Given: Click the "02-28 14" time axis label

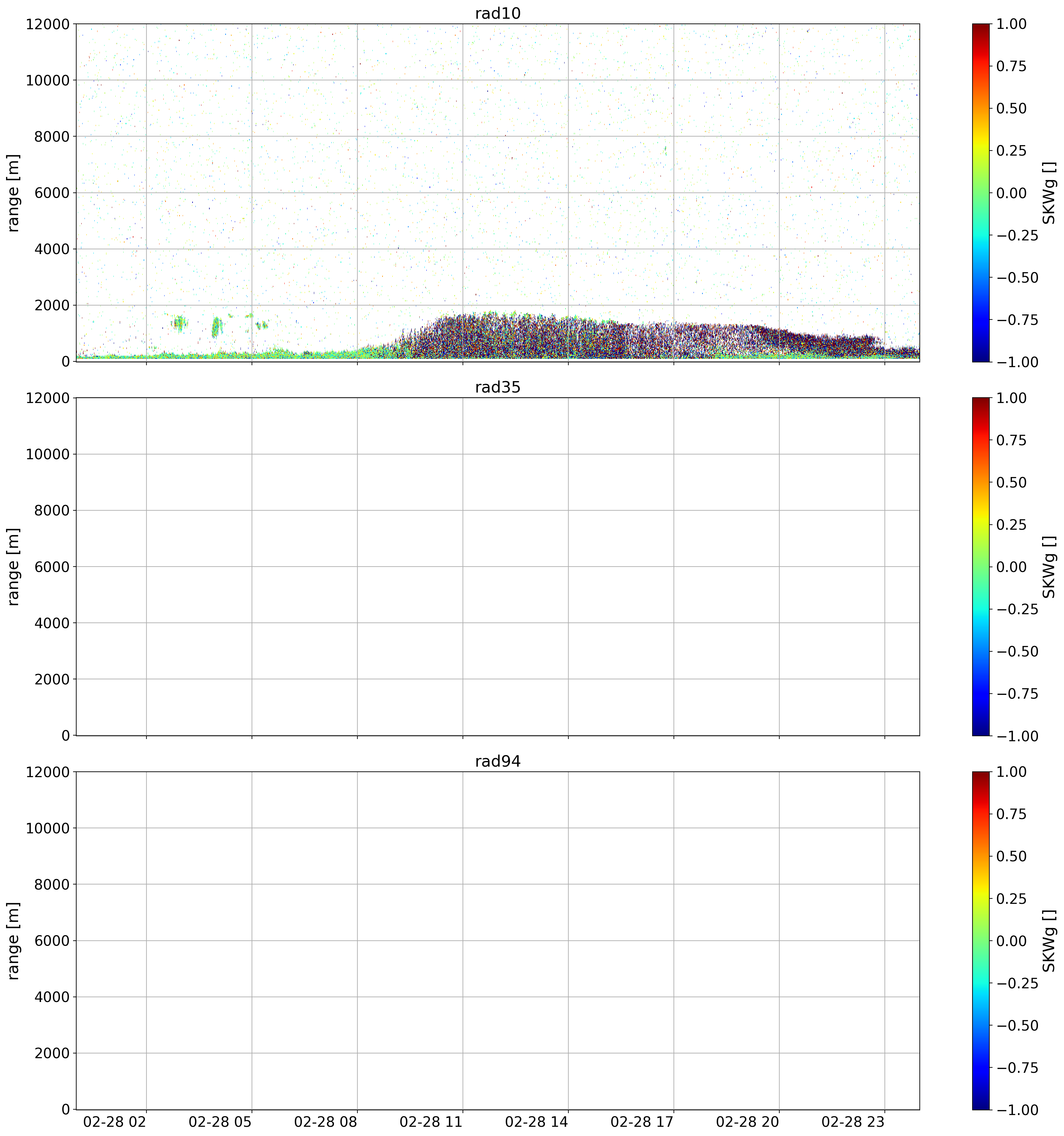Looking at the screenshot, I should [x=536, y=1122].
